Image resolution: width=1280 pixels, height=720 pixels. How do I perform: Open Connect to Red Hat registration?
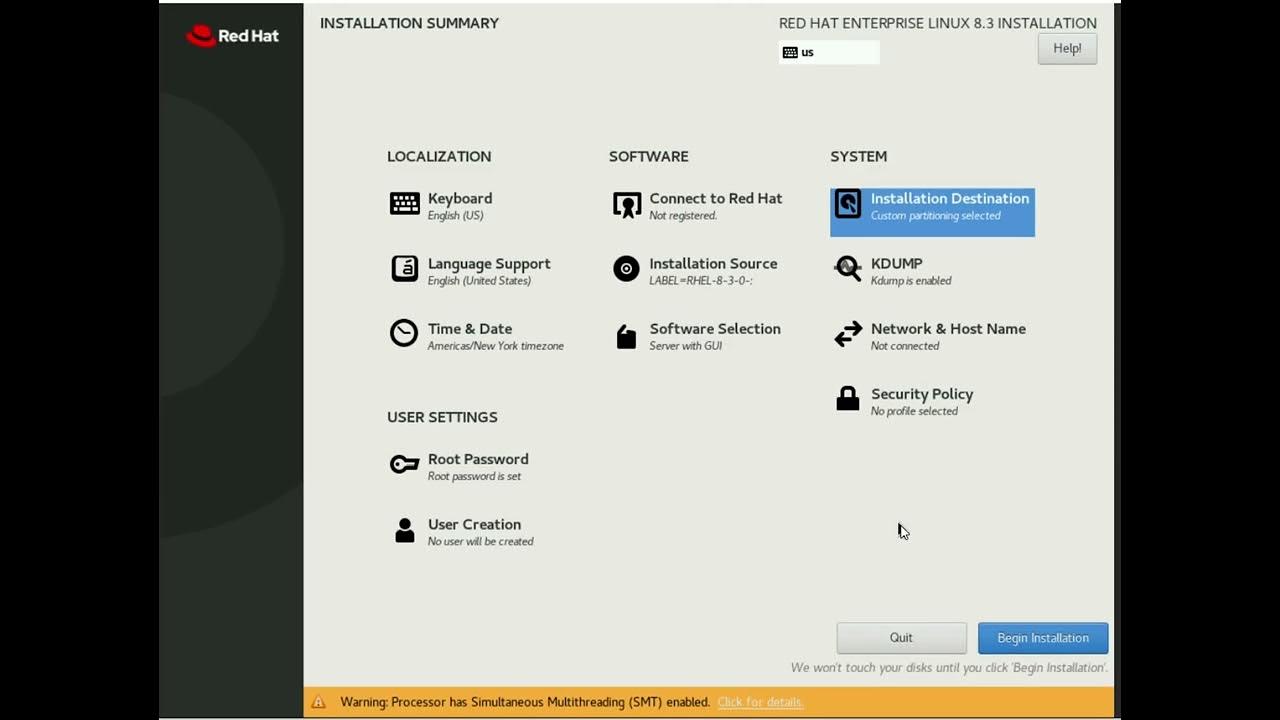(x=698, y=205)
